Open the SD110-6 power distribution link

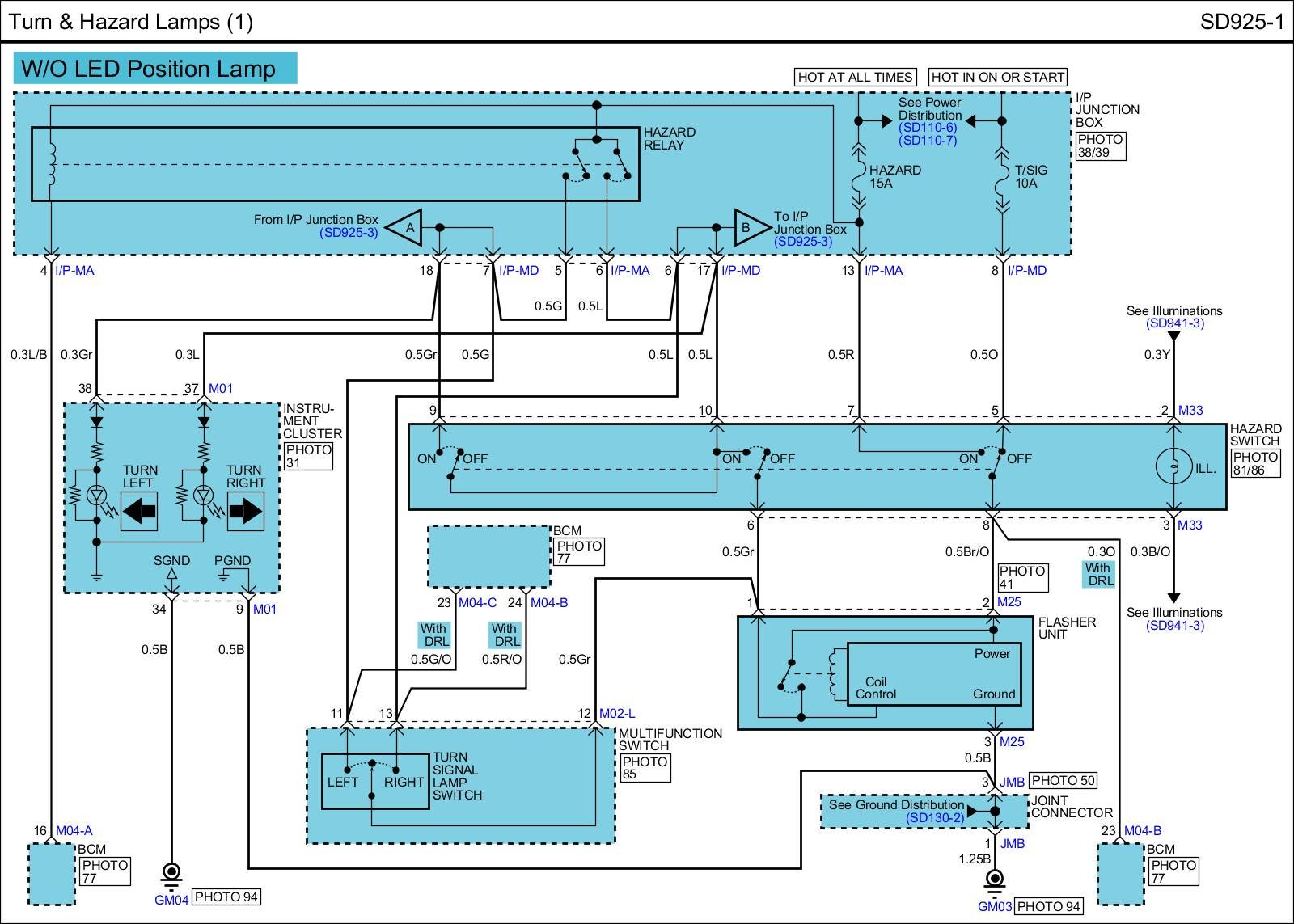click(928, 128)
